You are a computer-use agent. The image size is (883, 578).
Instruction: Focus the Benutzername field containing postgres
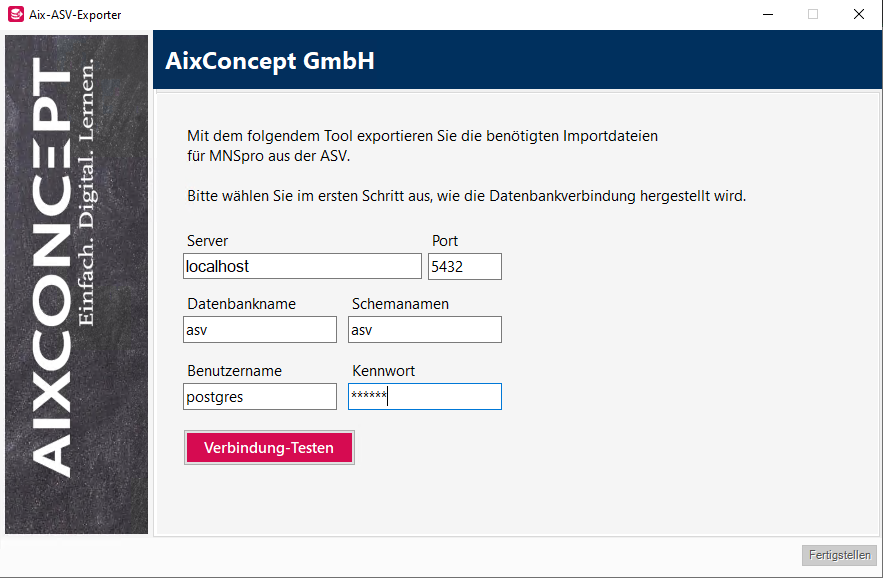coord(260,397)
